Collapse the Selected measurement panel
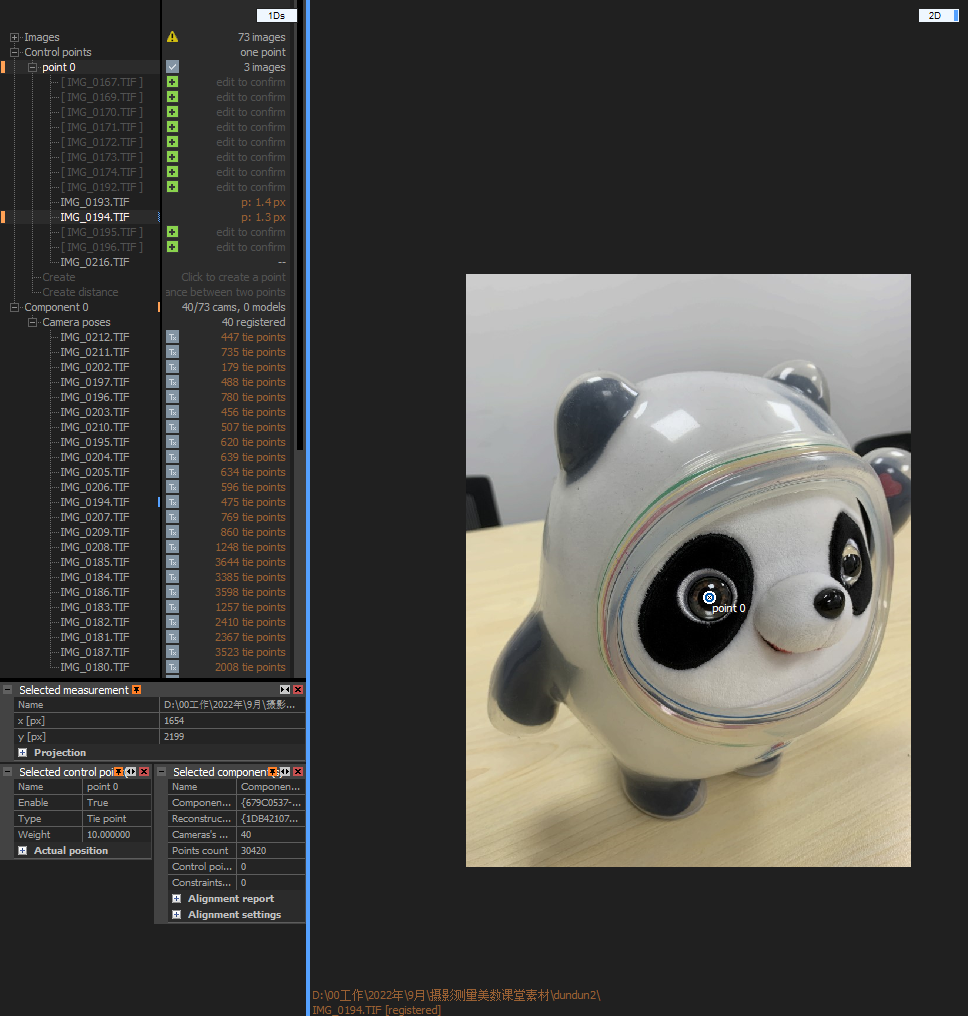Image resolution: width=968 pixels, height=1016 pixels. tap(8, 689)
